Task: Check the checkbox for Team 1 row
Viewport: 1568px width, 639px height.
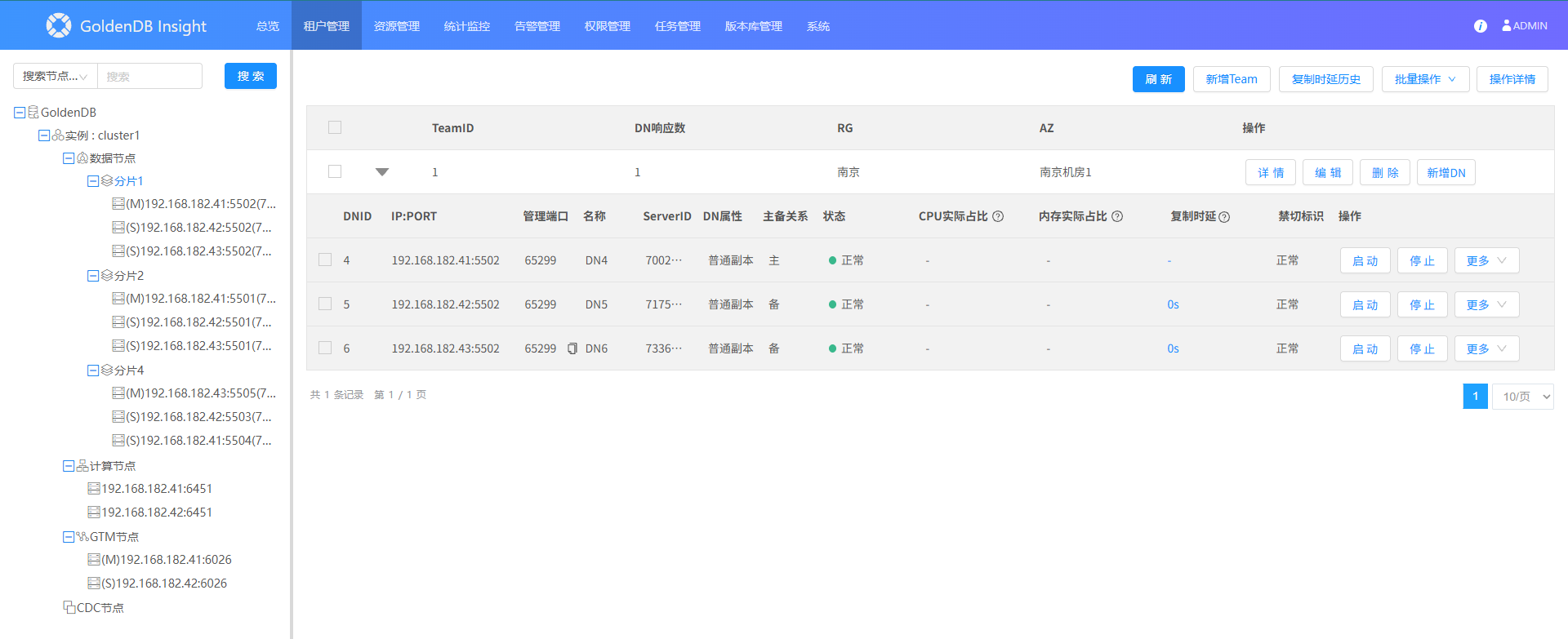Action: point(335,171)
